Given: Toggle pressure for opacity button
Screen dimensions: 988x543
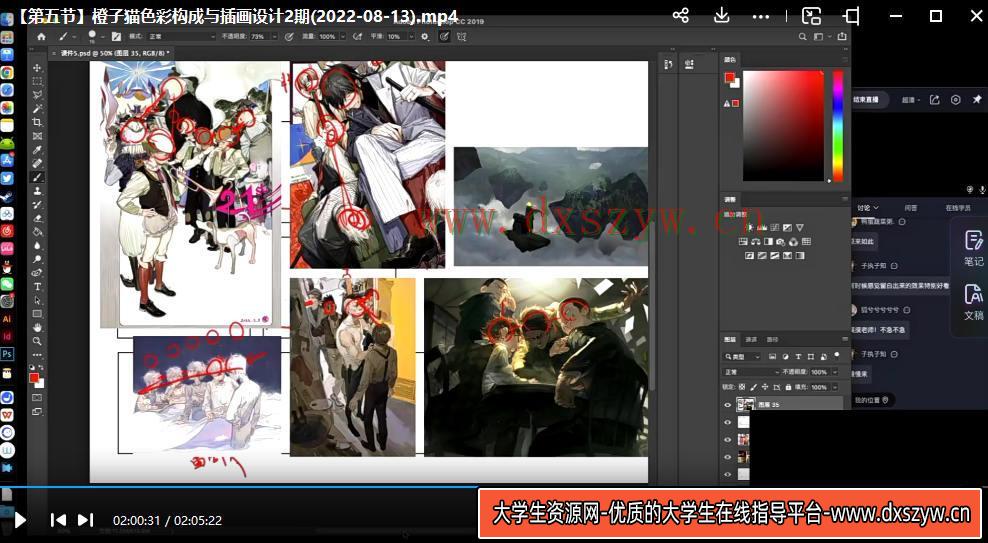Looking at the screenshot, I should point(289,37).
